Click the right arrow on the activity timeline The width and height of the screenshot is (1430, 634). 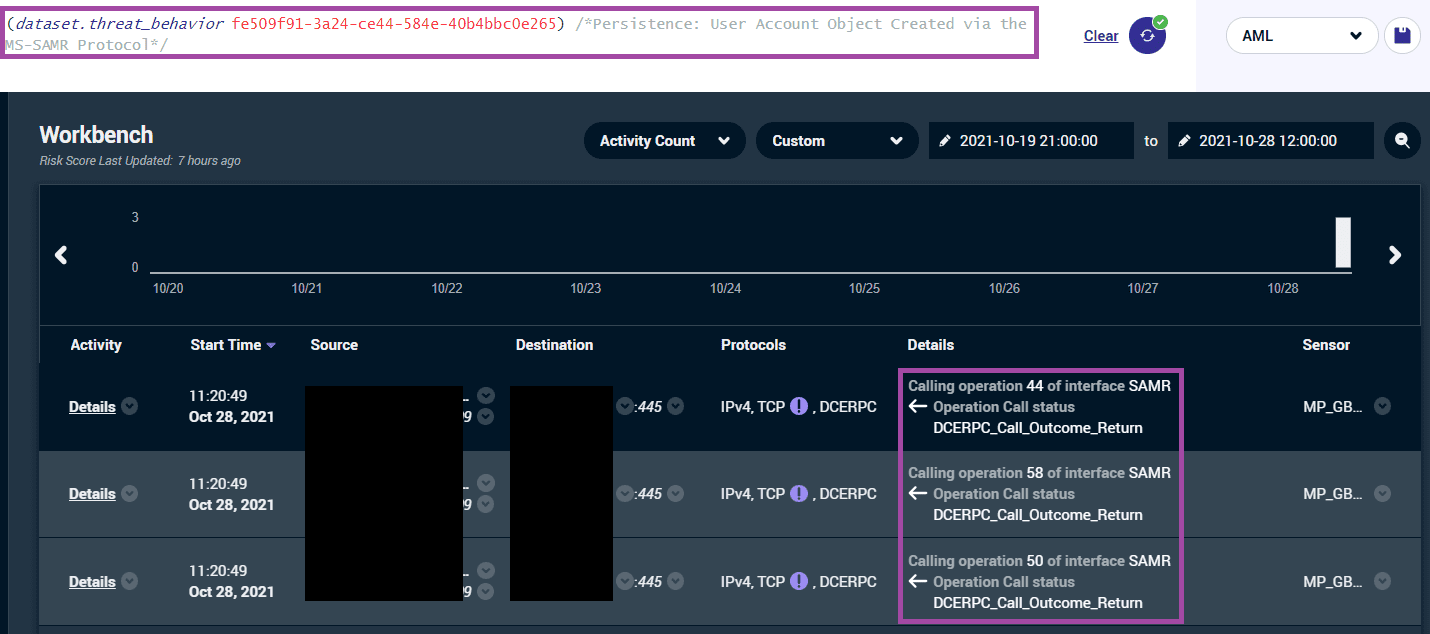pyautogui.click(x=1394, y=255)
